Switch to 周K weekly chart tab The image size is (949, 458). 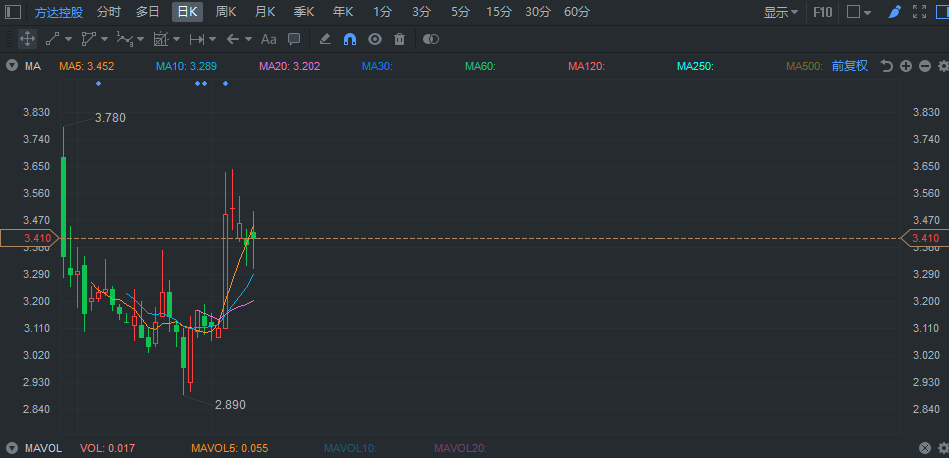[226, 12]
